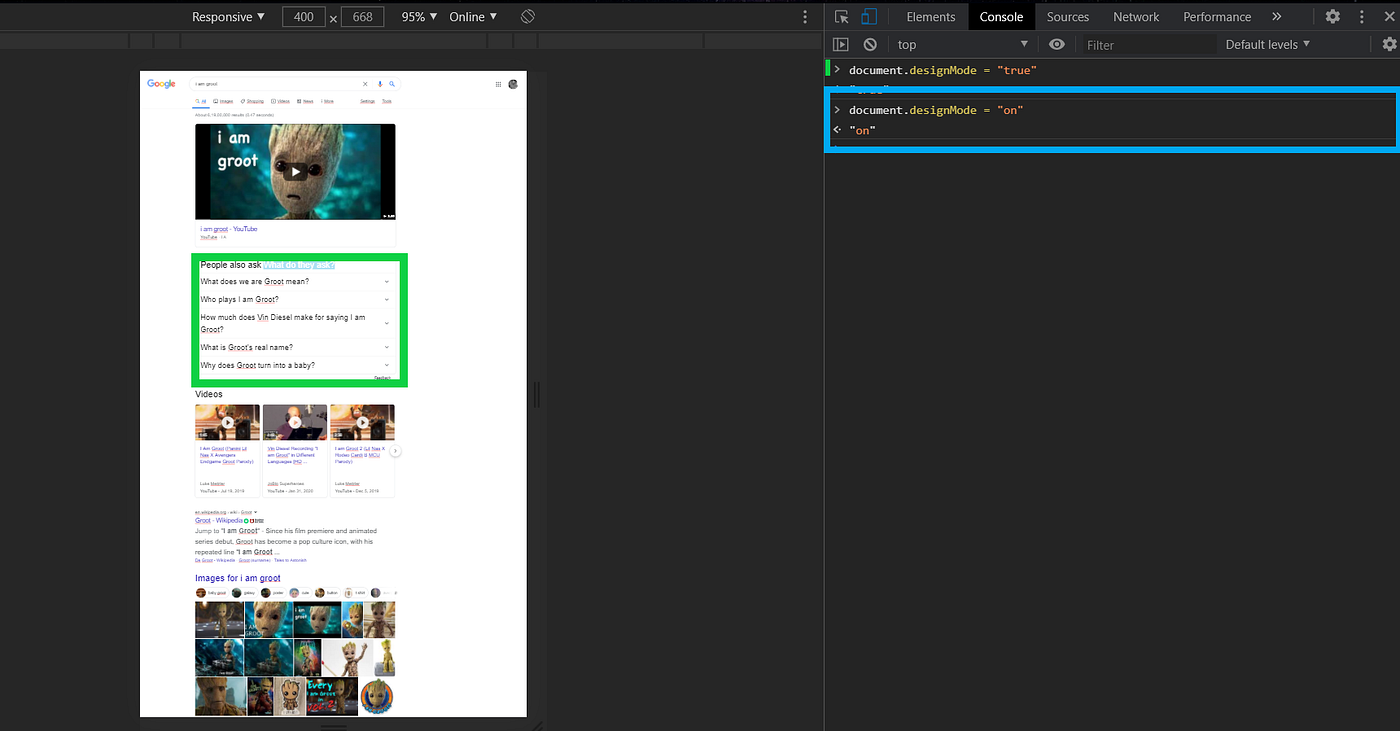Play the 'I am Groot 2' video thumbnail
Image resolution: width=1400 pixels, height=731 pixels.
tap(362, 422)
